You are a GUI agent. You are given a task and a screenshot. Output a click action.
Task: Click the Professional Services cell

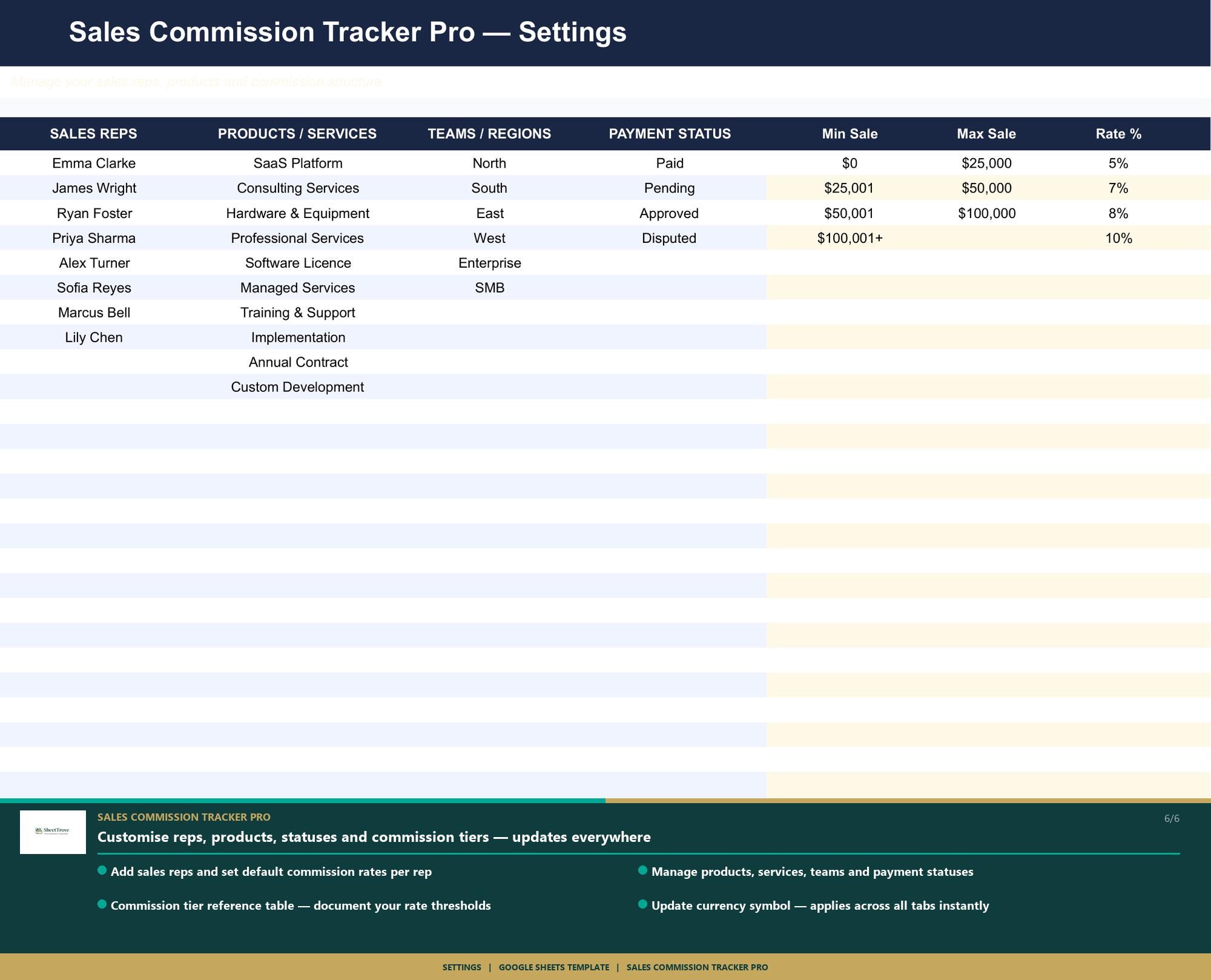297,238
